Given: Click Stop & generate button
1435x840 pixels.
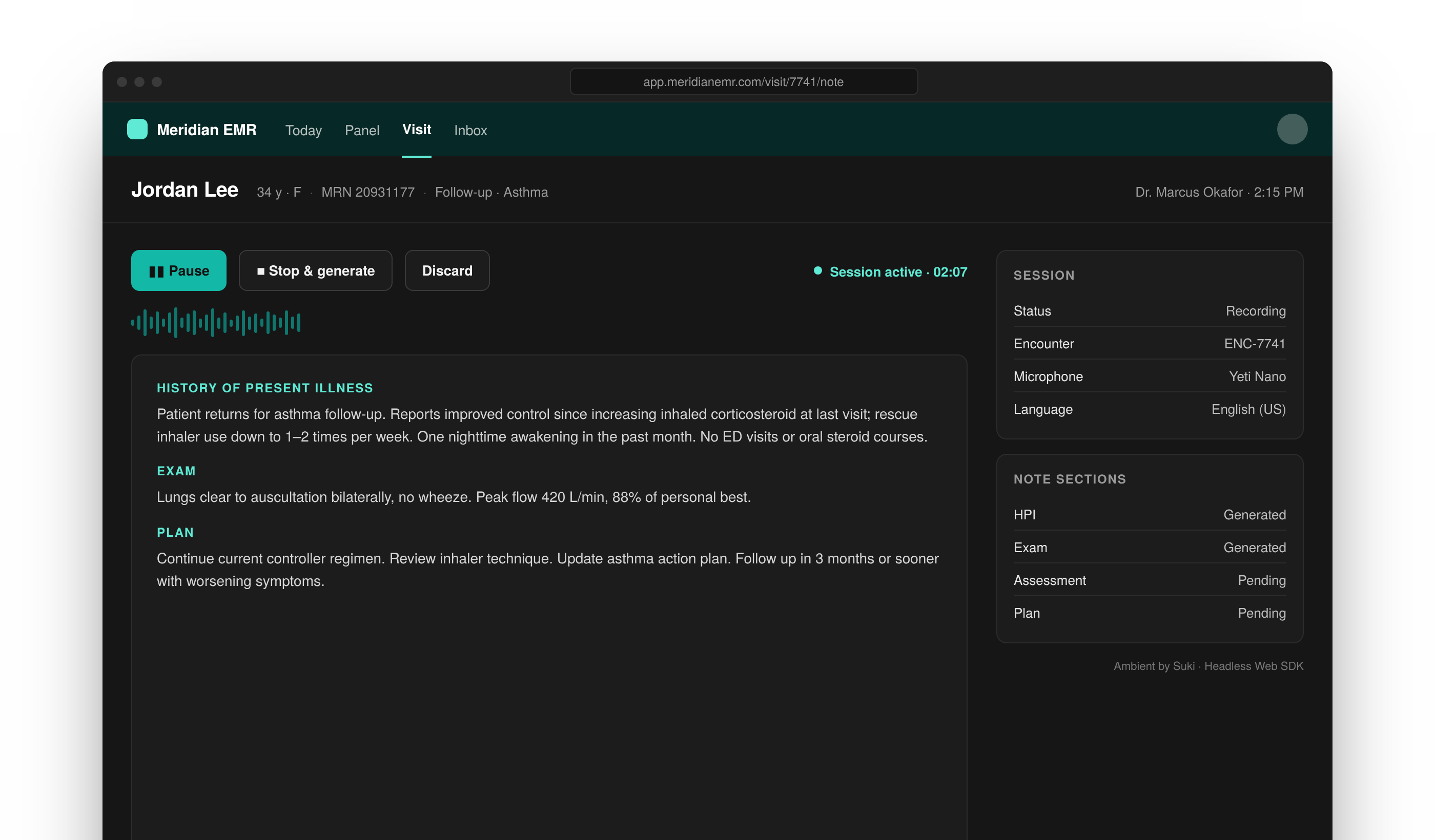Looking at the screenshot, I should 316,270.
